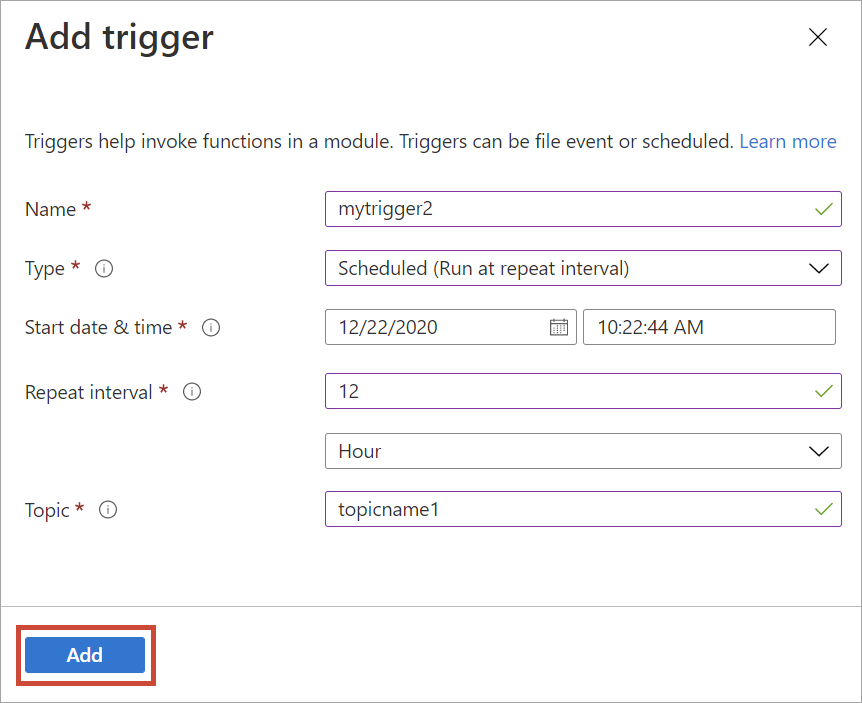Click the info icon next to Topic
Image resolution: width=862 pixels, height=703 pixels.
click(108, 510)
